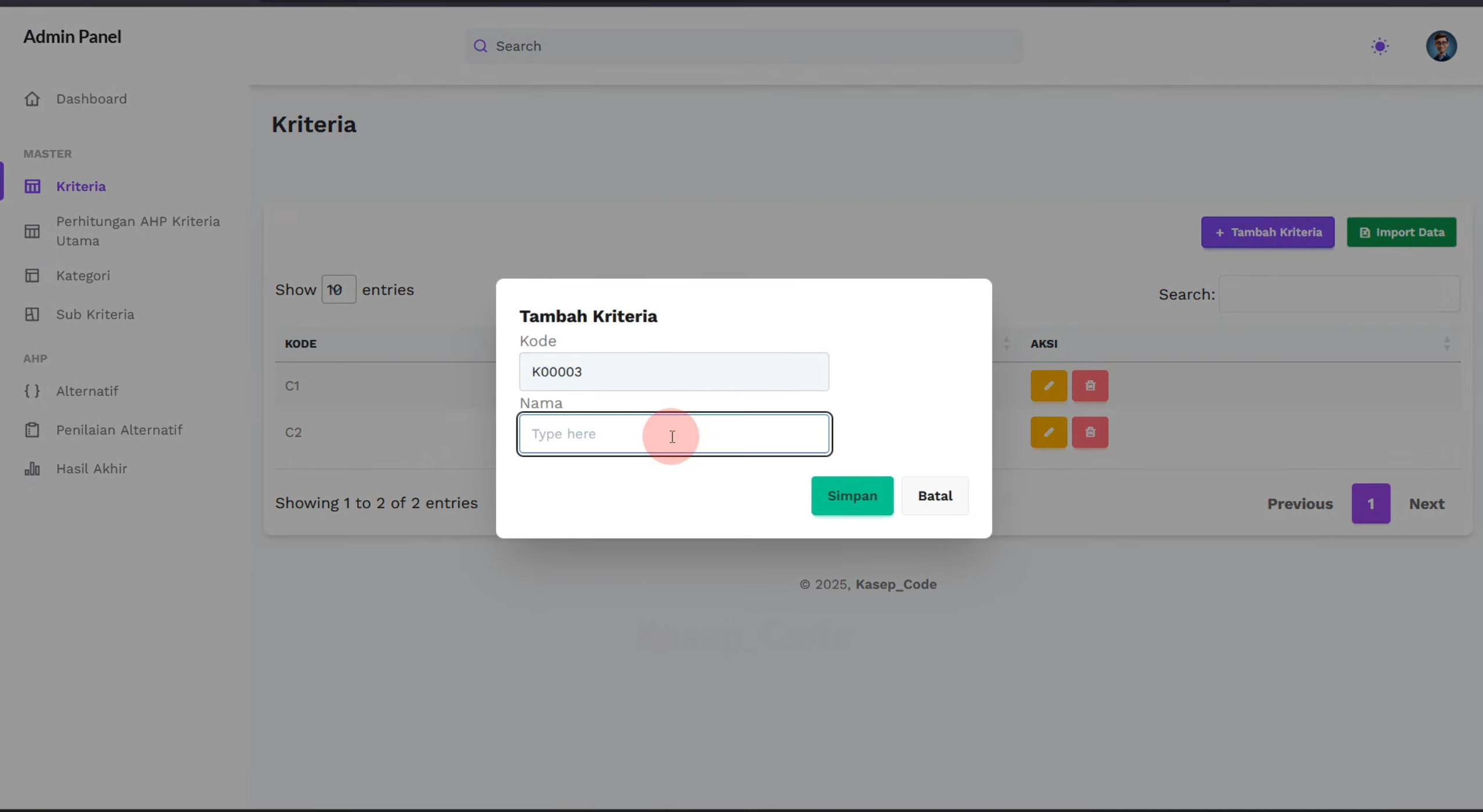The width and height of the screenshot is (1483, 812).
Task: Click the Kode field showing K00003
Action: tap(674, 372)
